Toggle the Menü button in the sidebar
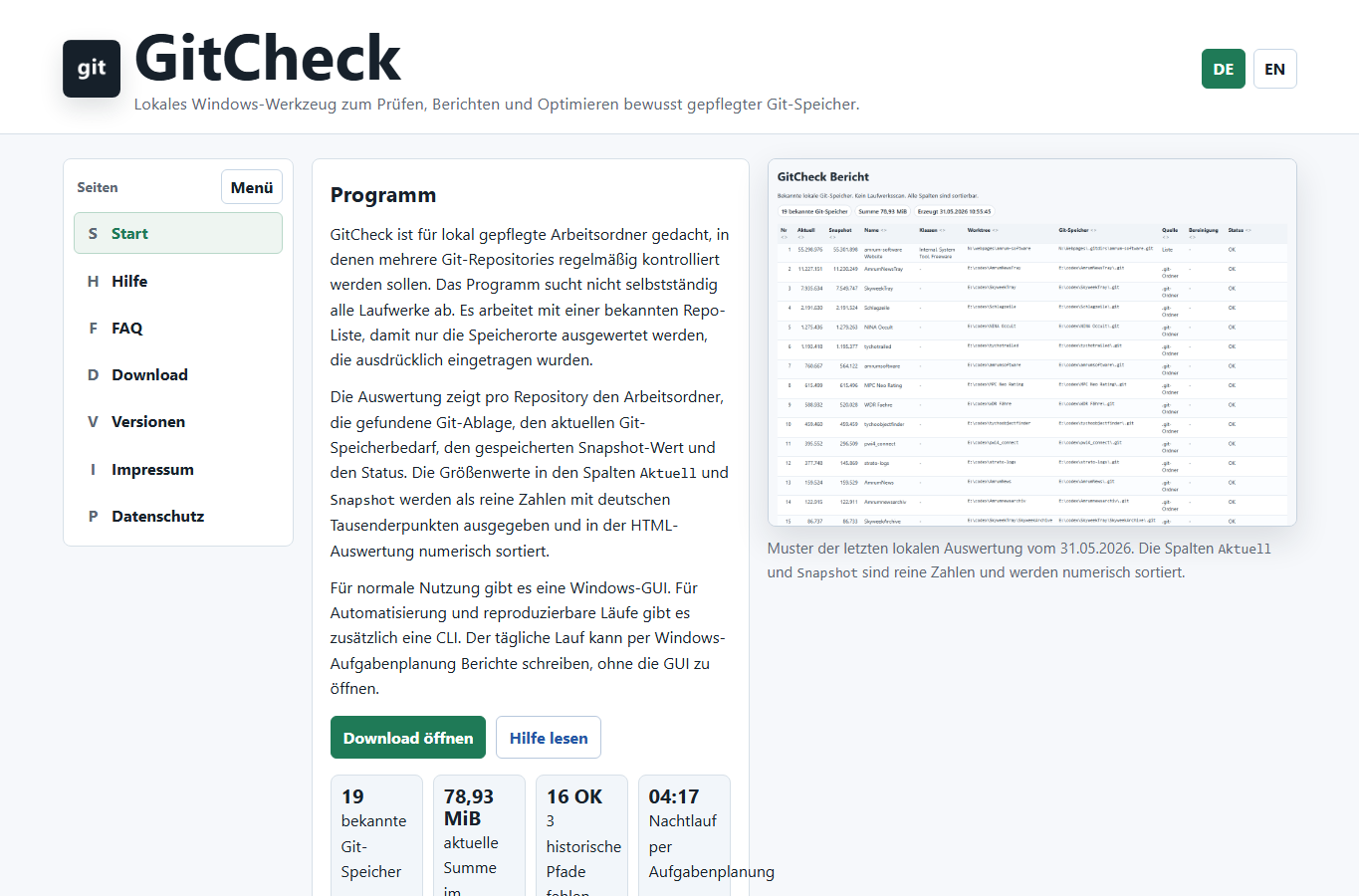Image resolution: width=1359 pixels, height=896 pixels. tap(252, 187)
